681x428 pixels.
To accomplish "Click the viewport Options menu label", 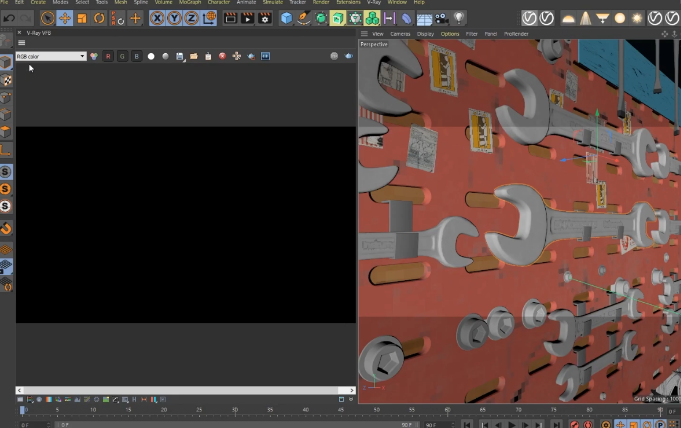I will (450, 33).
